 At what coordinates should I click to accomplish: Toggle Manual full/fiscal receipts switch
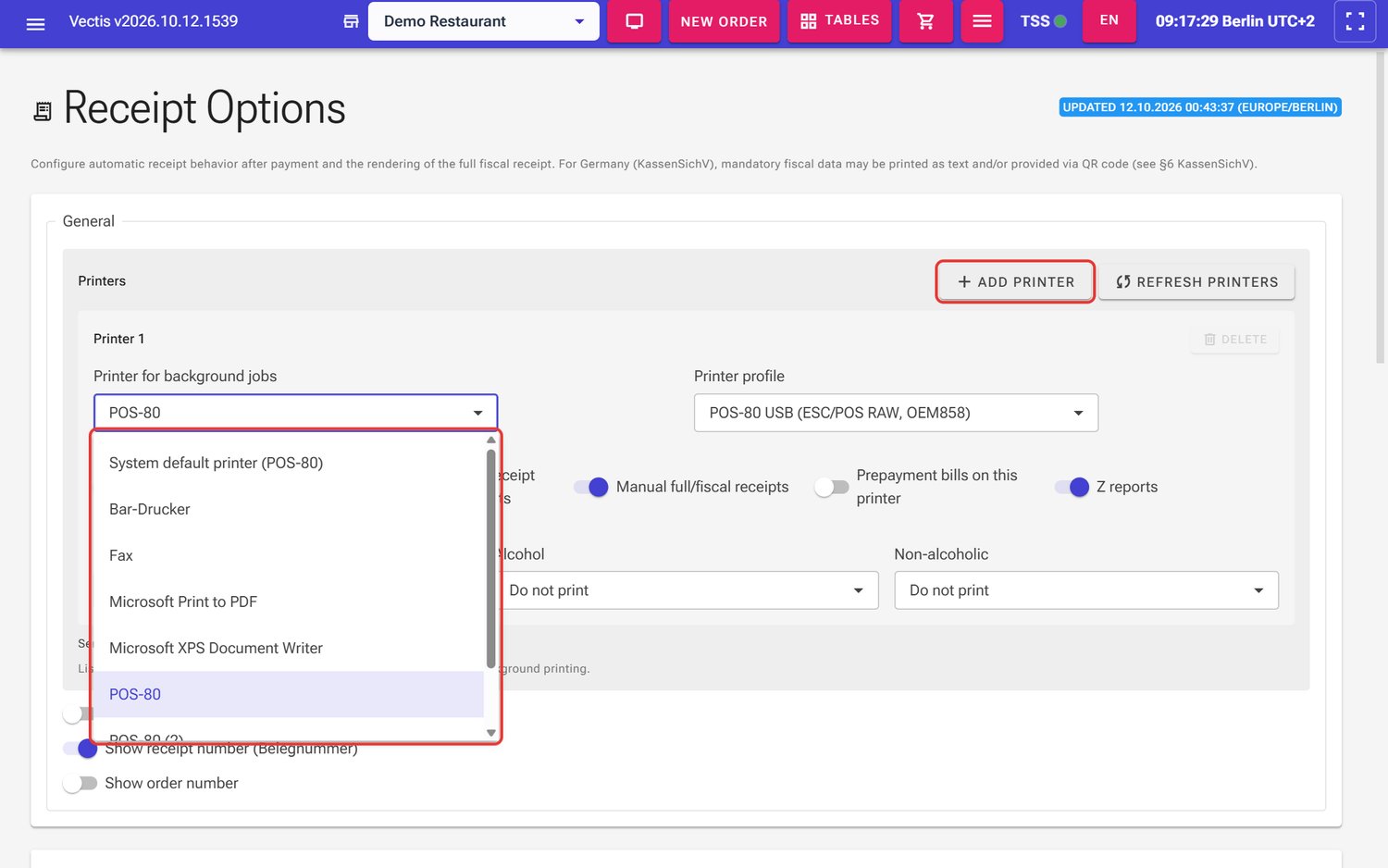coord(590,487)
